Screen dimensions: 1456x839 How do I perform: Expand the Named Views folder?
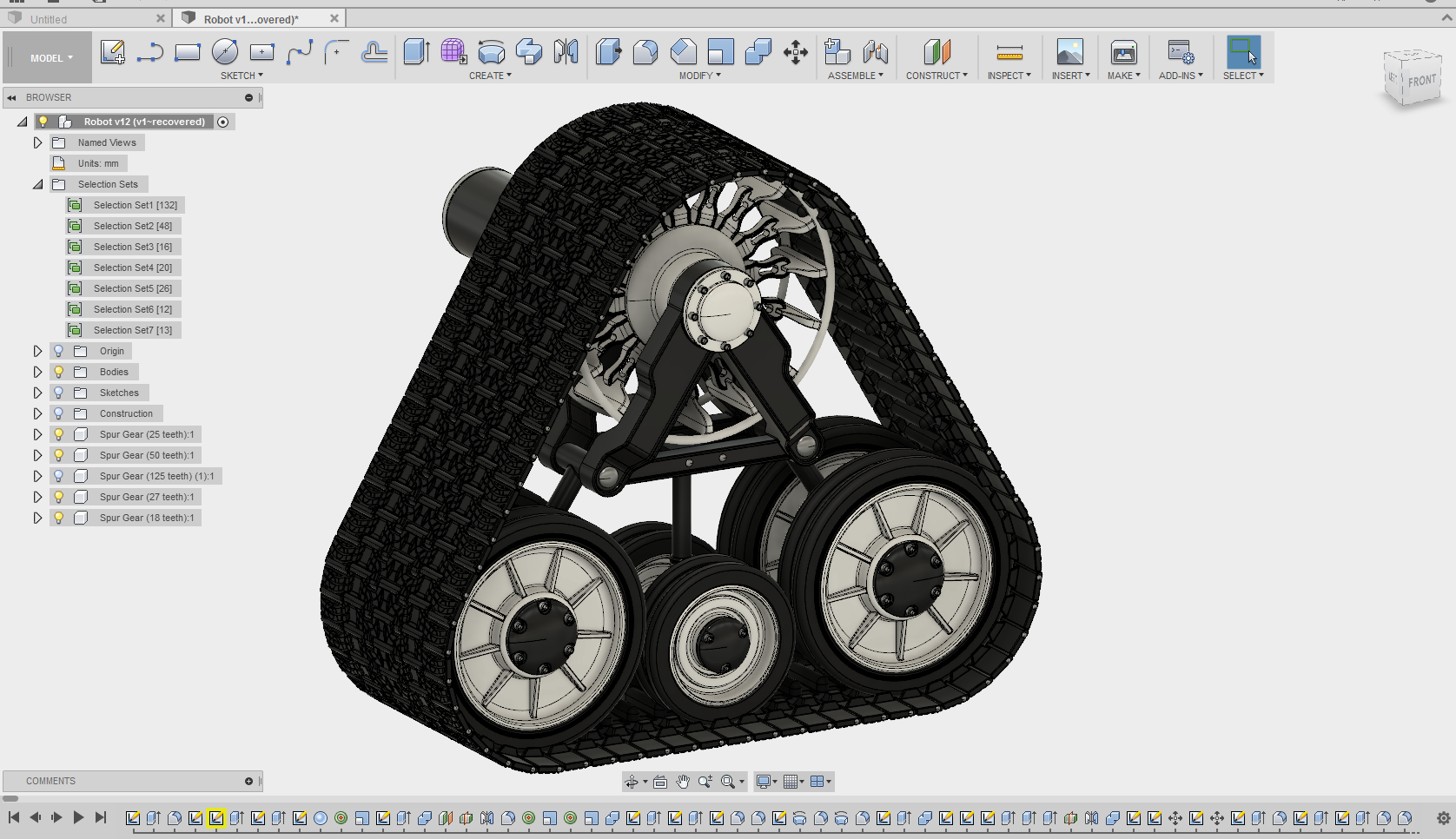[x=37, y=142]
